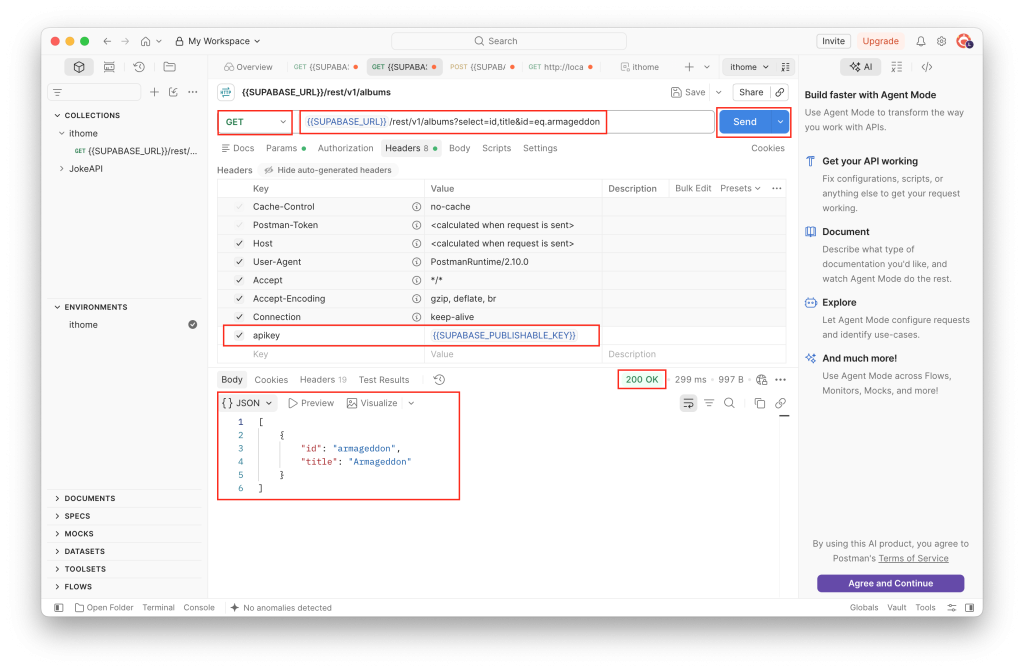
Task: Click Agree and Continue
Action: pyautogui.click(x=890, y=583)
